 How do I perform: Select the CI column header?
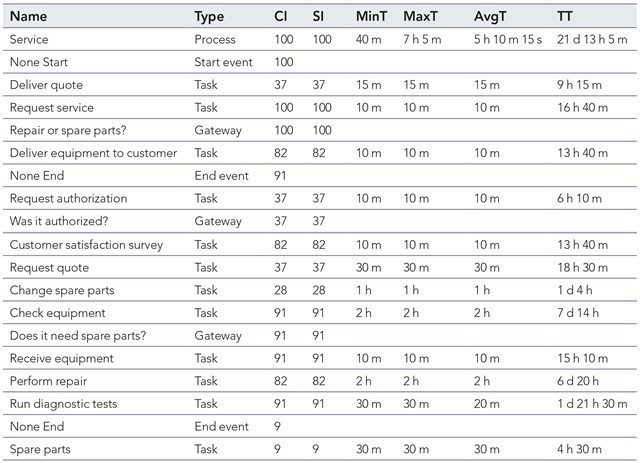click(281, 17)
